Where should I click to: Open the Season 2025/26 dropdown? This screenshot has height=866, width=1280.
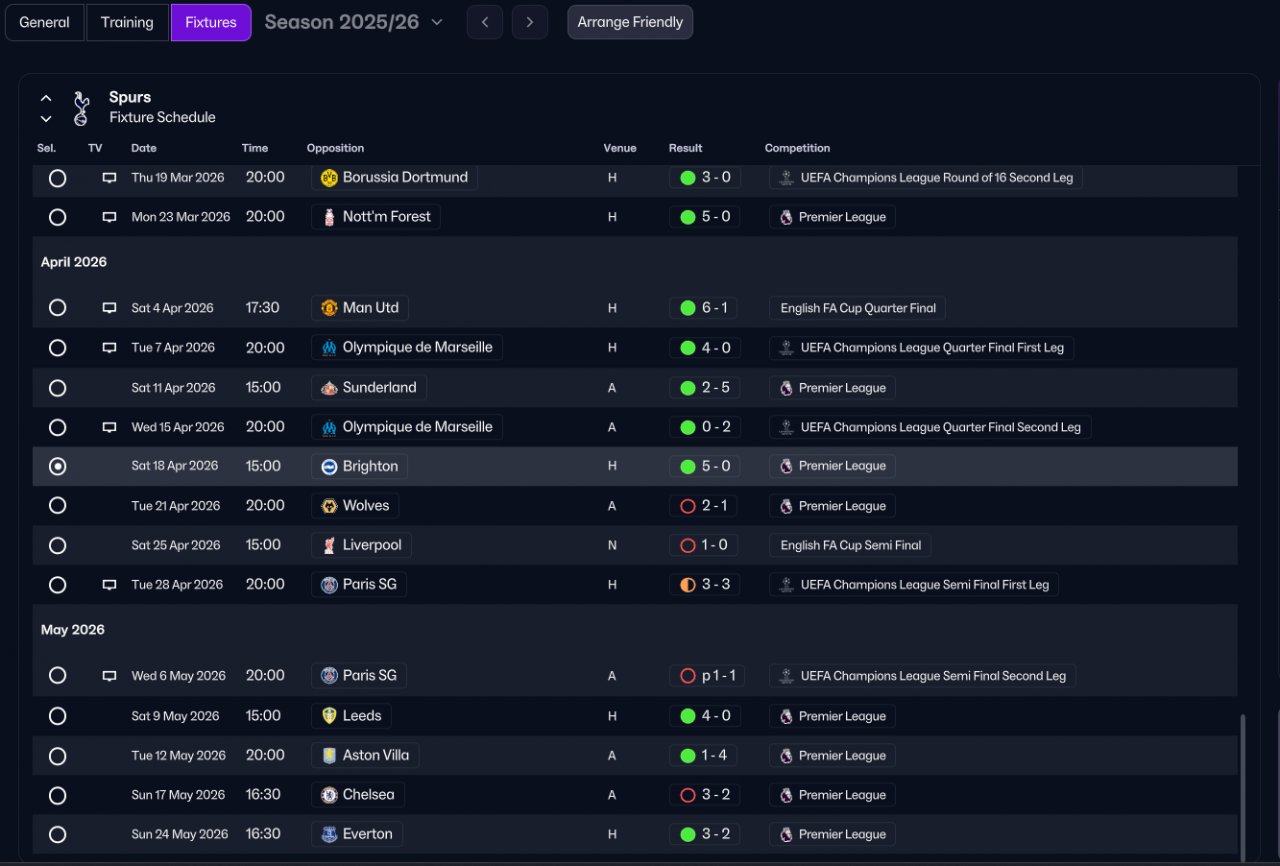(354, 22)
